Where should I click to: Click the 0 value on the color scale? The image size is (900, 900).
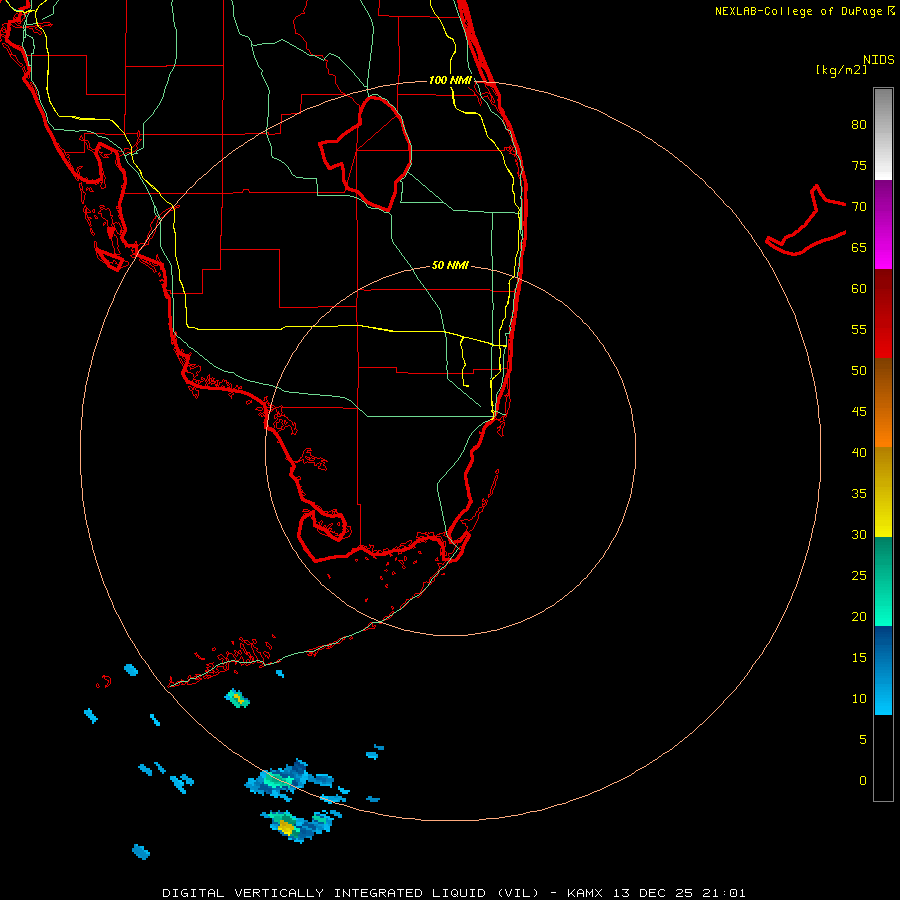tap(863, 781)
